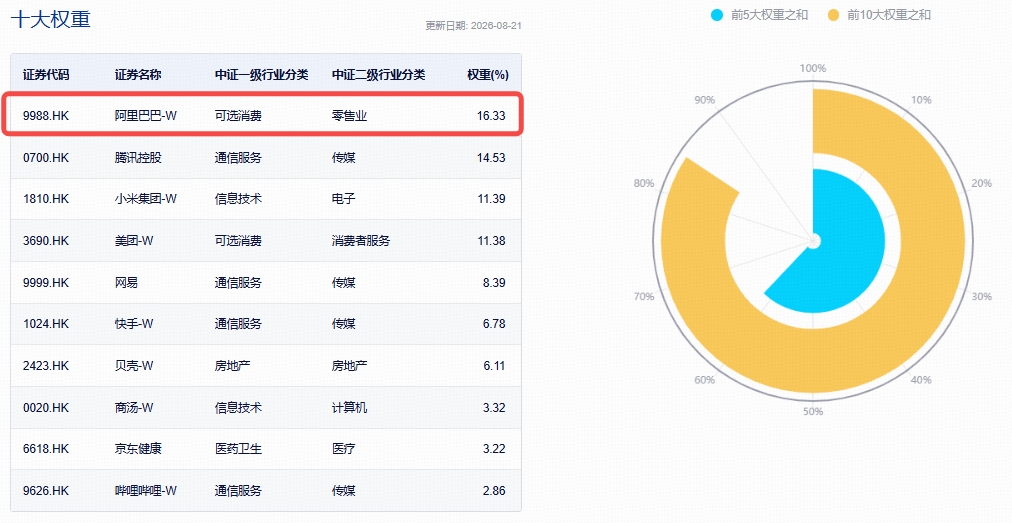Screen dimensions: 1012x523
Task: Select the name 快手-W
Action: (x=134, y=324)
